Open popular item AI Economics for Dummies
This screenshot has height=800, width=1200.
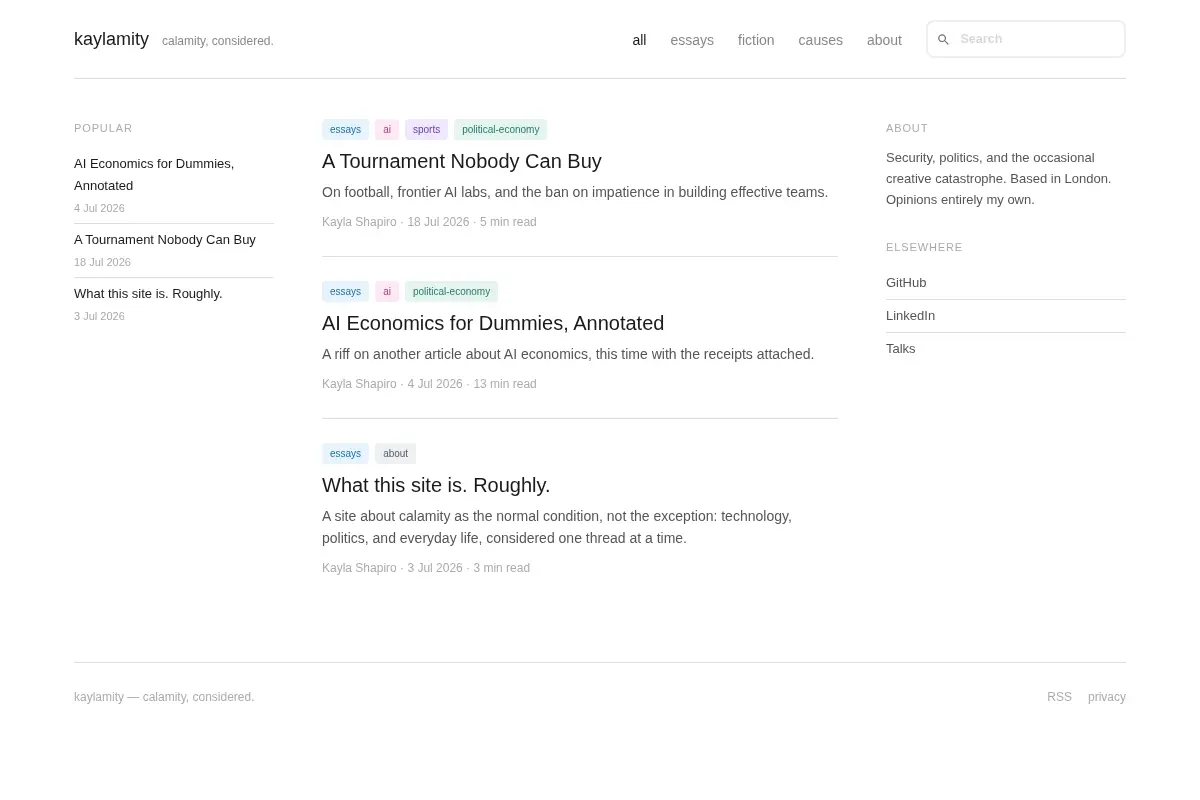click(x=154, y=175)
